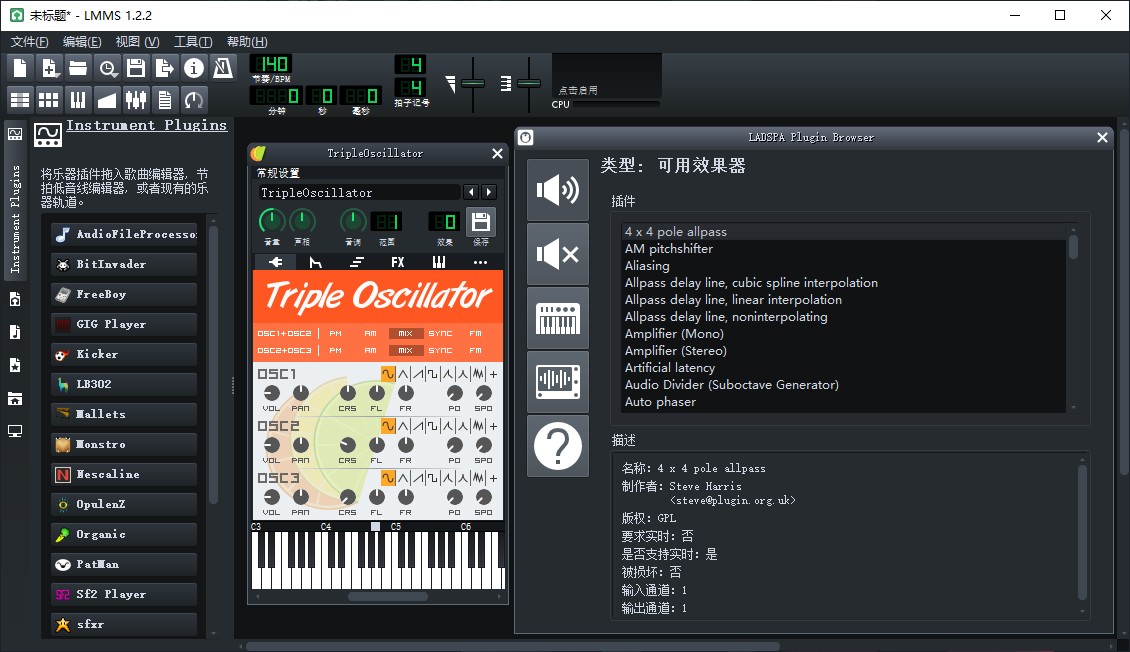Set OSC1+OSC2 modulation to FM
The image size is (1130, 652).
476,334
